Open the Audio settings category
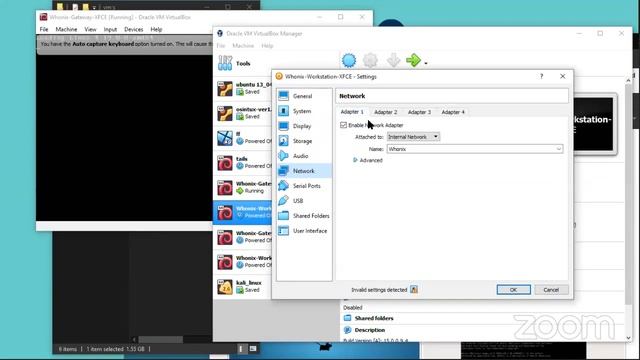 coord(304,156)
